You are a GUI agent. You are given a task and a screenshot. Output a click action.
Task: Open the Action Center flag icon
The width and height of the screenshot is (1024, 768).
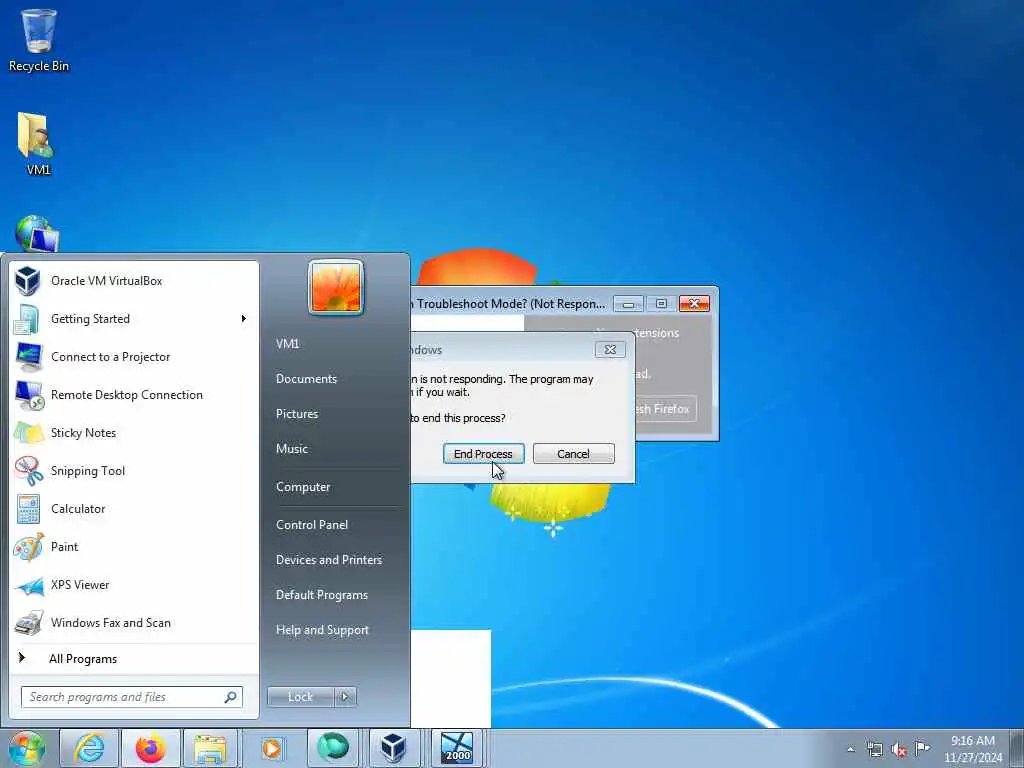coord(922,748)
